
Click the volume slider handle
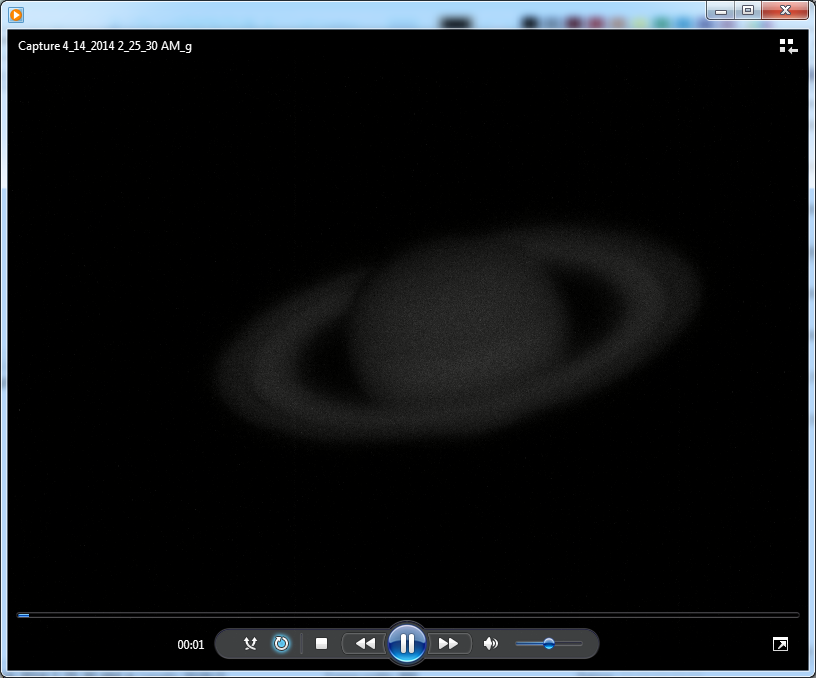click(549, 644)
